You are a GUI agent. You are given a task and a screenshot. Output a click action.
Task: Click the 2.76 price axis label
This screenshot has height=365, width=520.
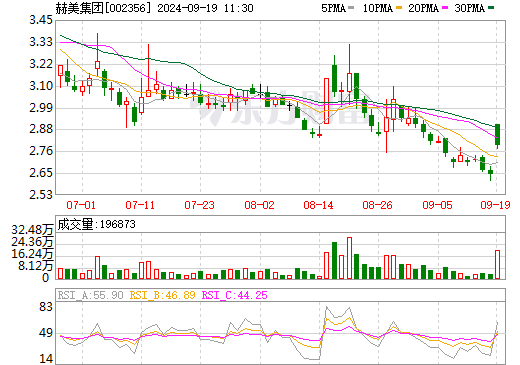(x=41, y=151)
